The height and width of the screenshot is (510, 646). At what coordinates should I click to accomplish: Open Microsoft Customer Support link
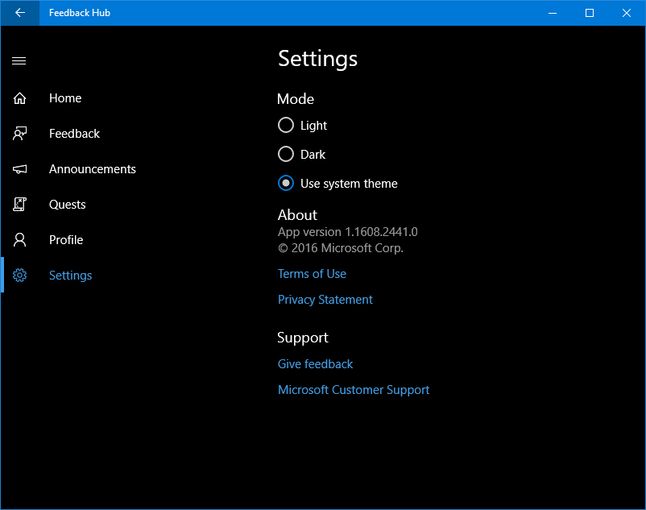click(x=353, y=390)
